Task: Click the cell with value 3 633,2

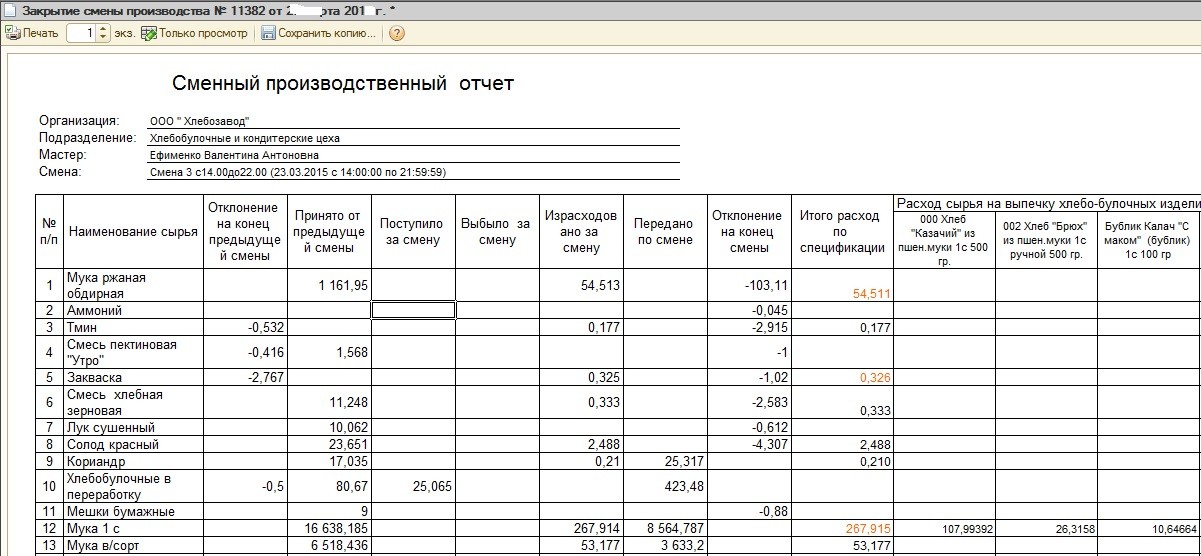Action: tap(664, 544)
